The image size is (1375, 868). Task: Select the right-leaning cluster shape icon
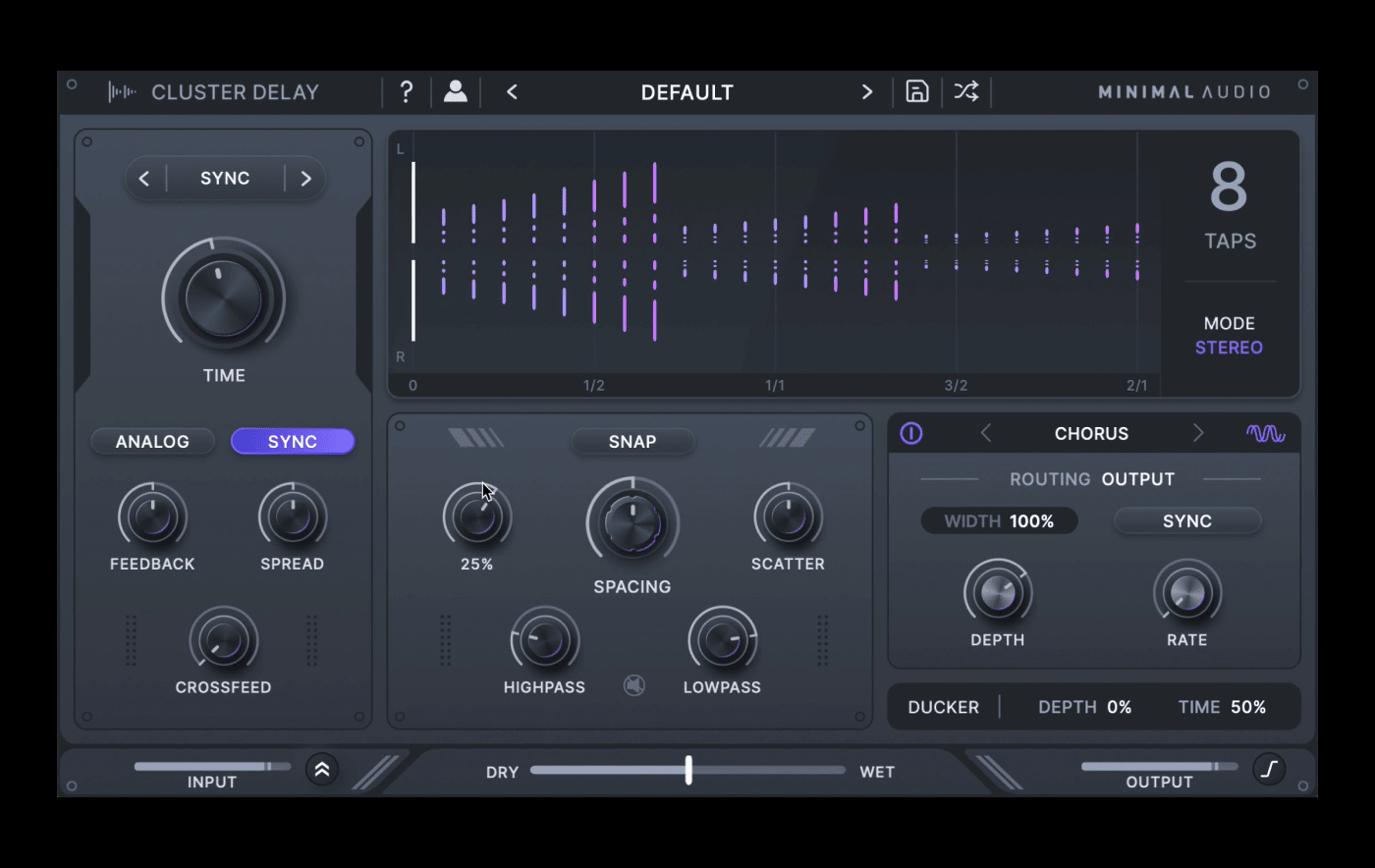pyautogui.click(x=788, y=438)
